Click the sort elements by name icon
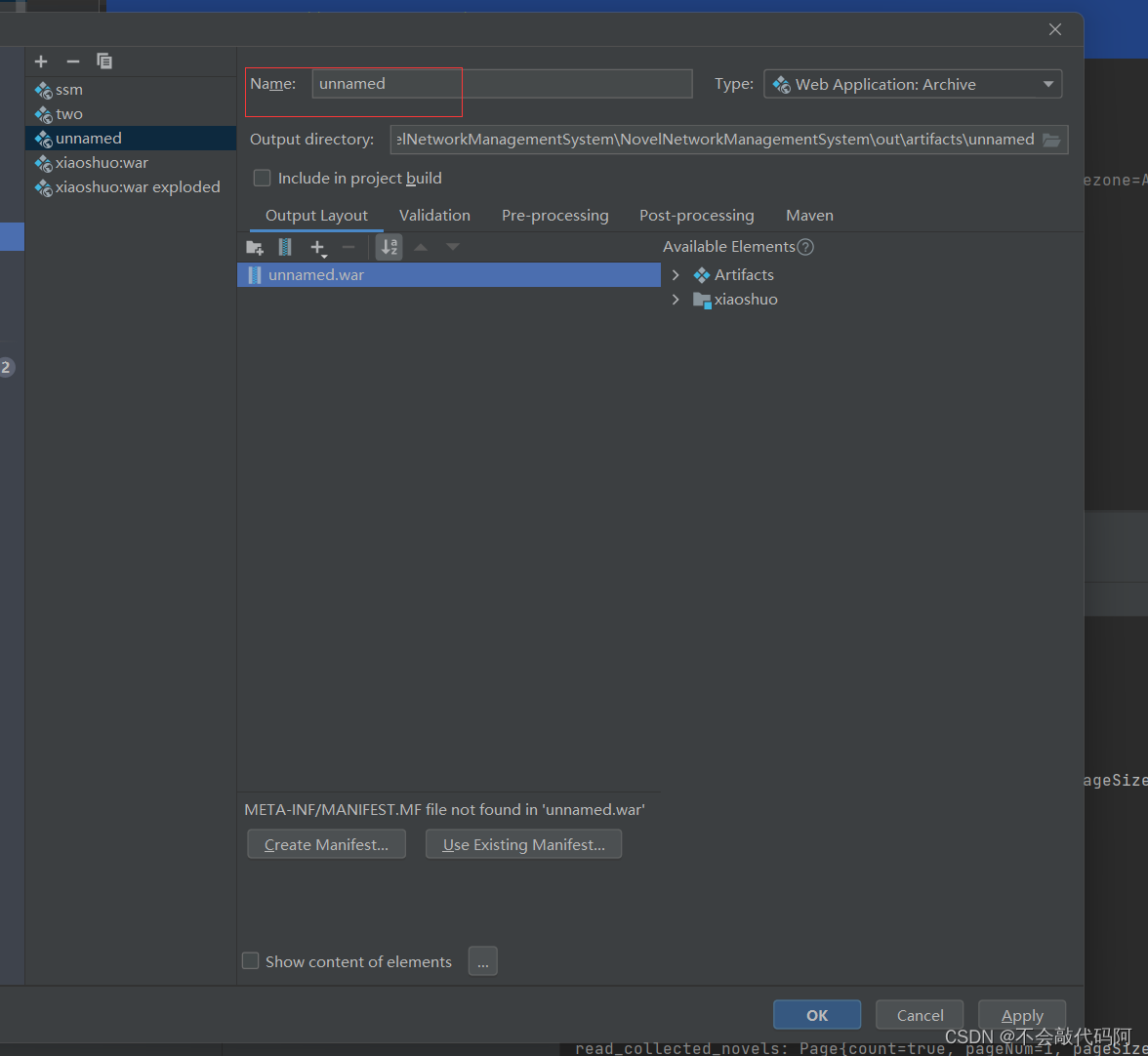The image size is (1148, 1056). pos(389,247)
